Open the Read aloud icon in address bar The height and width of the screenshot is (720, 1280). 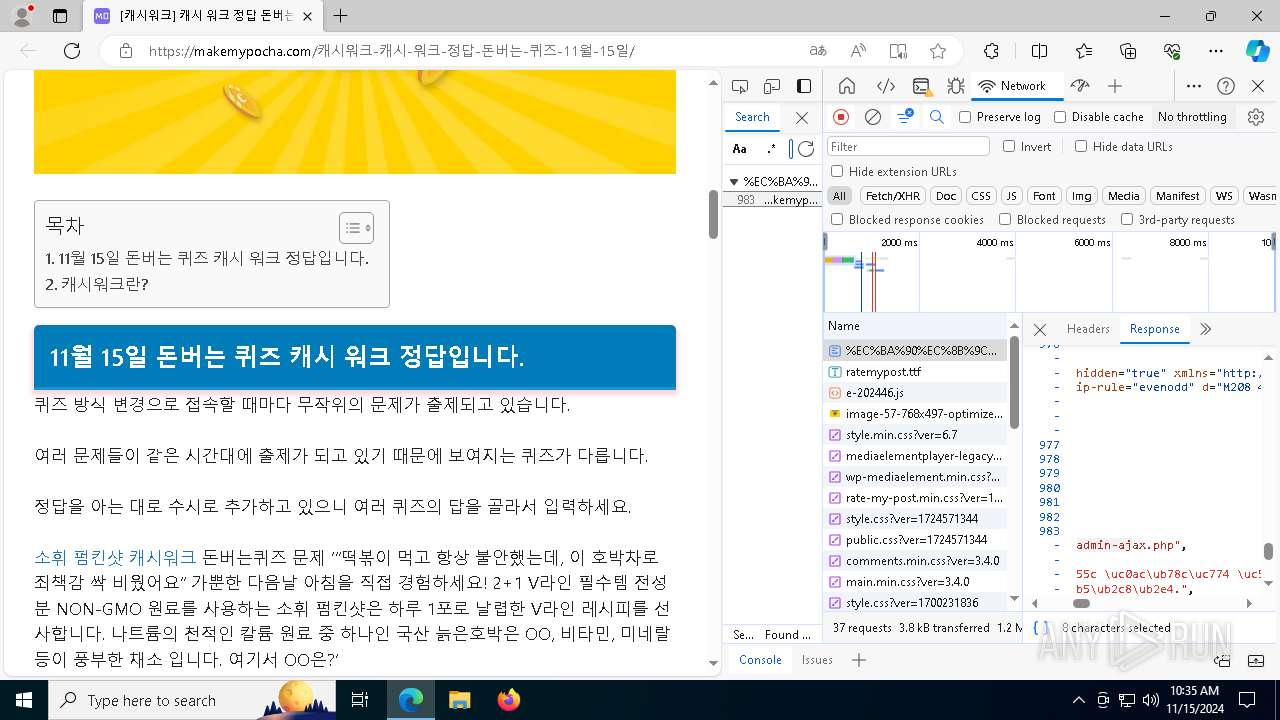pyautogui.click(x=858, y=51)
